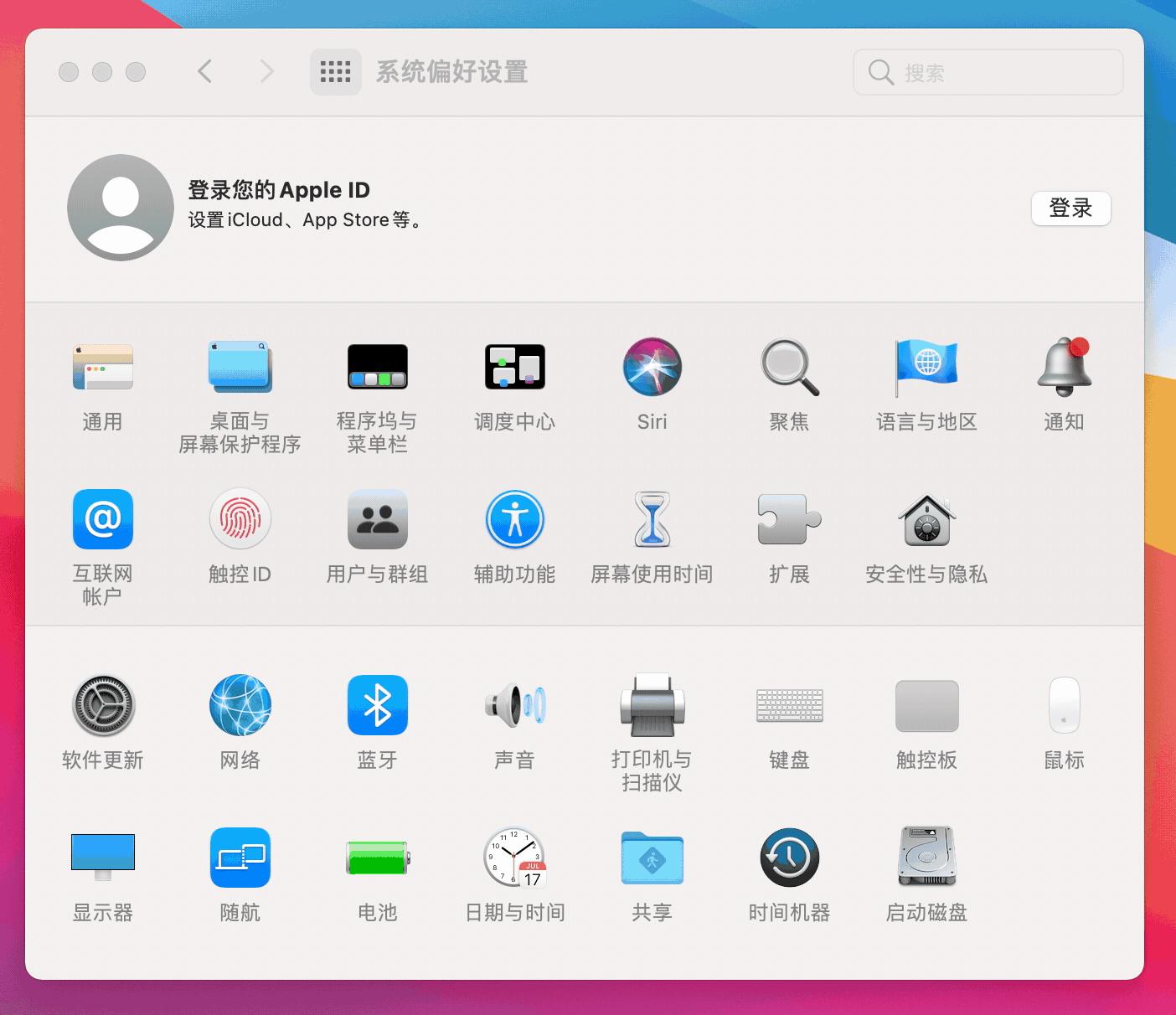Image resolution: width=1176 pixels, height=1015 pixels.
Task: Minimize the 系统偏好设置 window
Action: pos(102,72)
